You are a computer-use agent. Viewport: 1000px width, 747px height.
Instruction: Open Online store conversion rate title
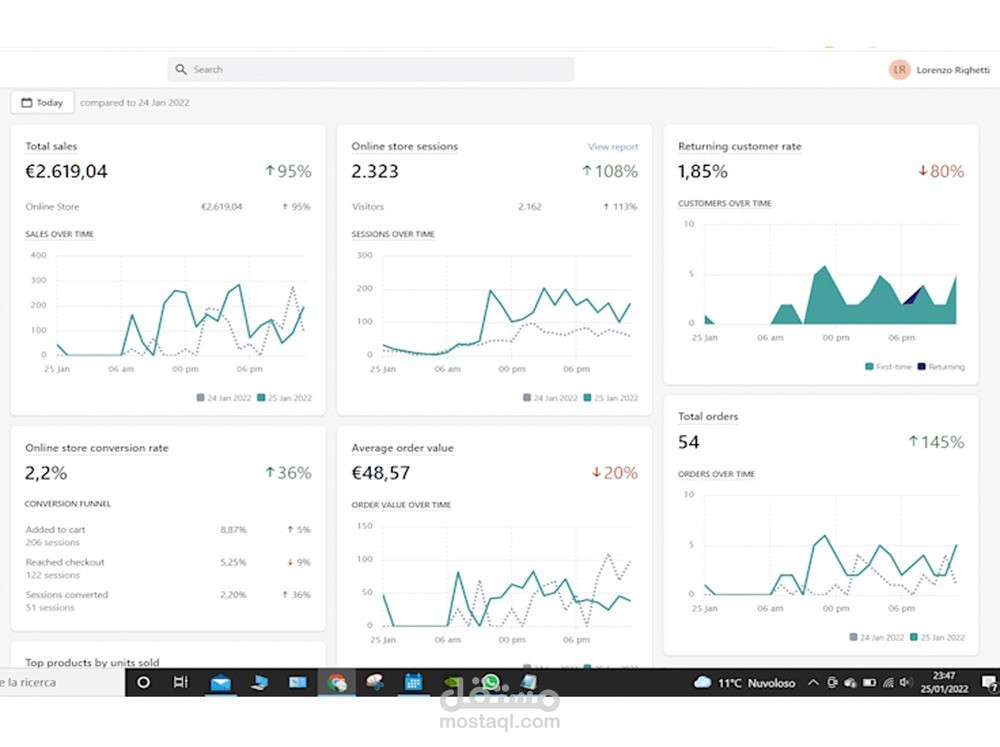coord(97,448)
